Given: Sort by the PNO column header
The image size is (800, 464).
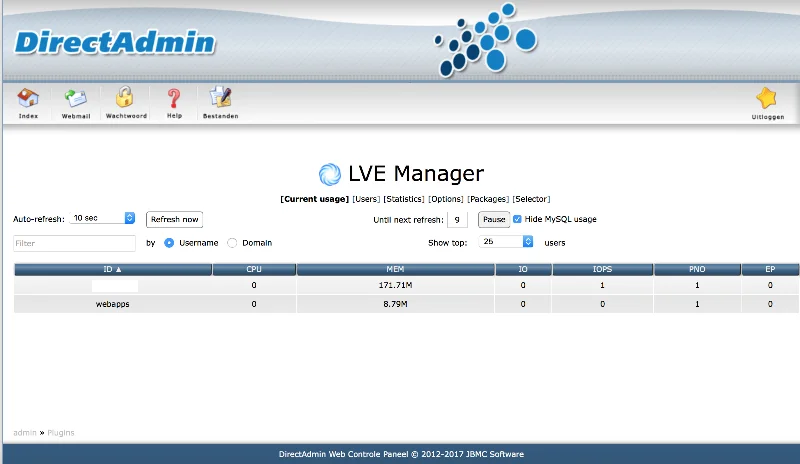Looking at the screenshot, I should pyautogui.click(x=697, y=270).
